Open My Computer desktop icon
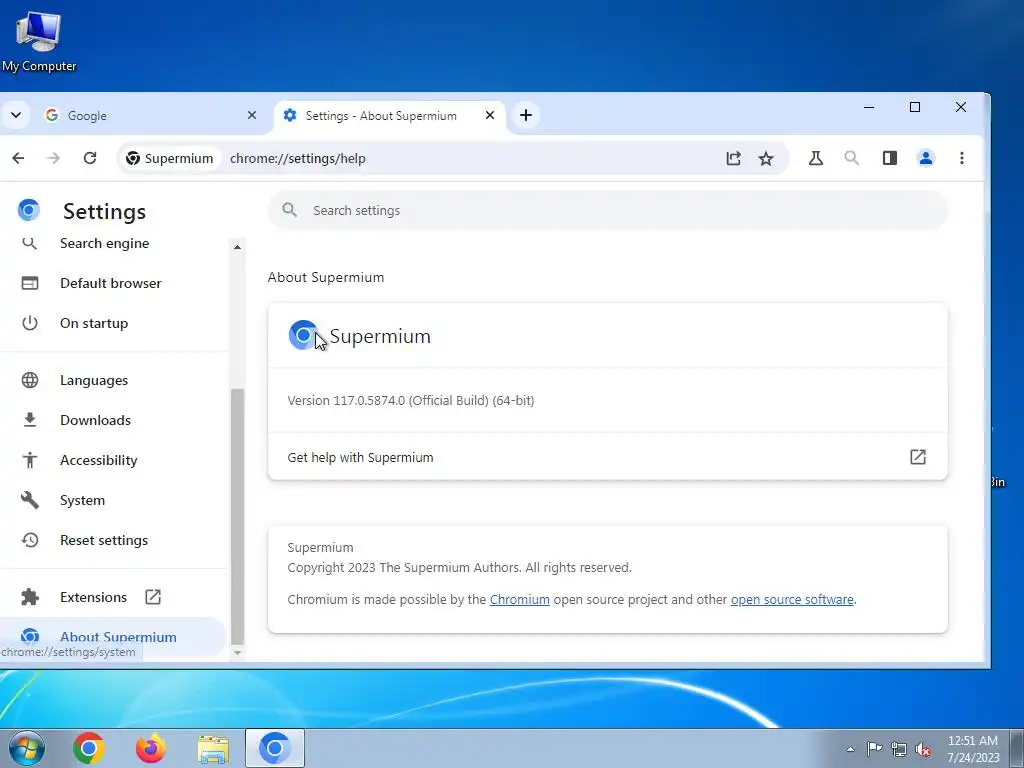Screen dimensions: 1024x768 (39, 41)
